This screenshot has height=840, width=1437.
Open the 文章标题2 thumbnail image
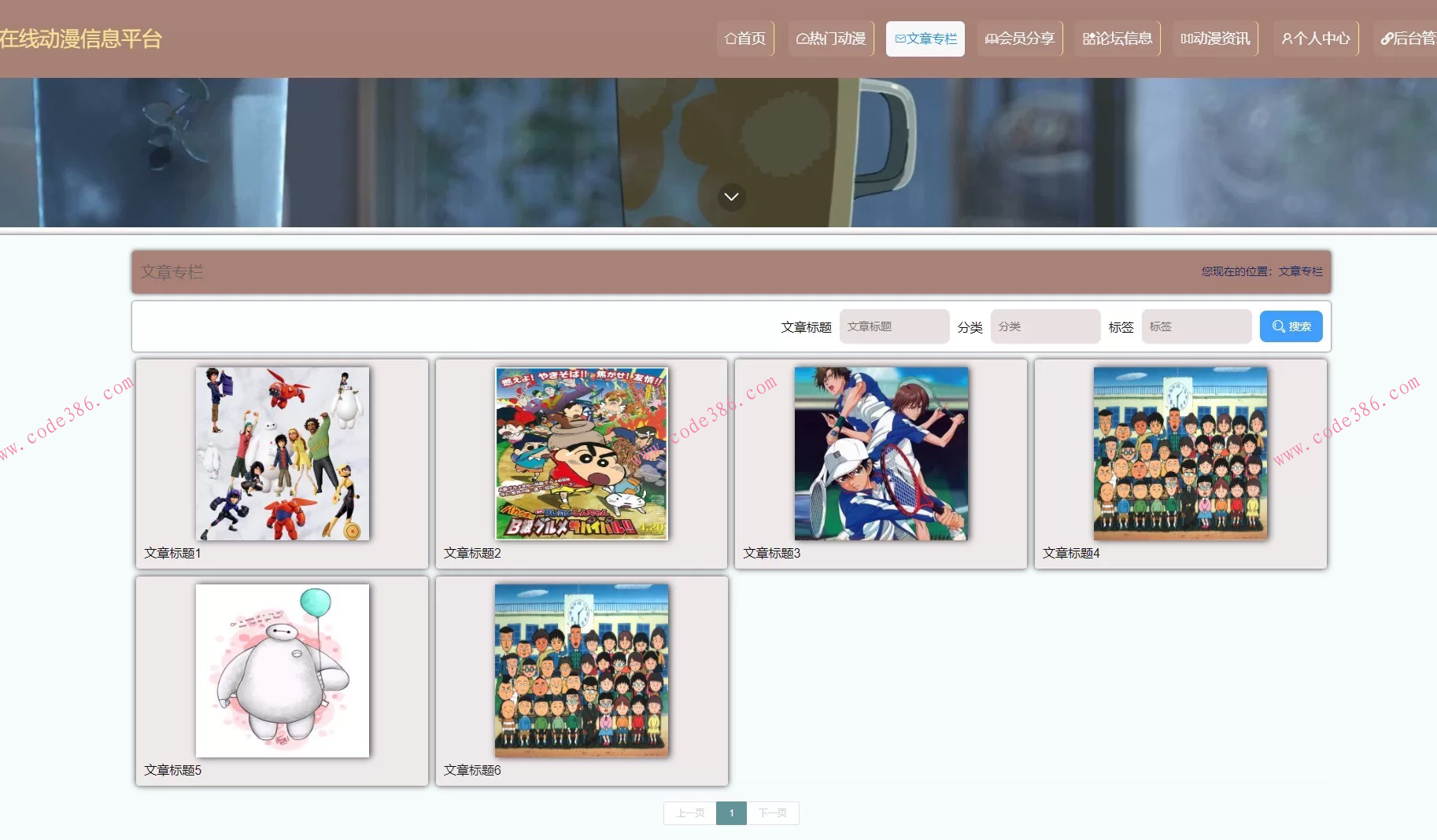tap(582, 454)
